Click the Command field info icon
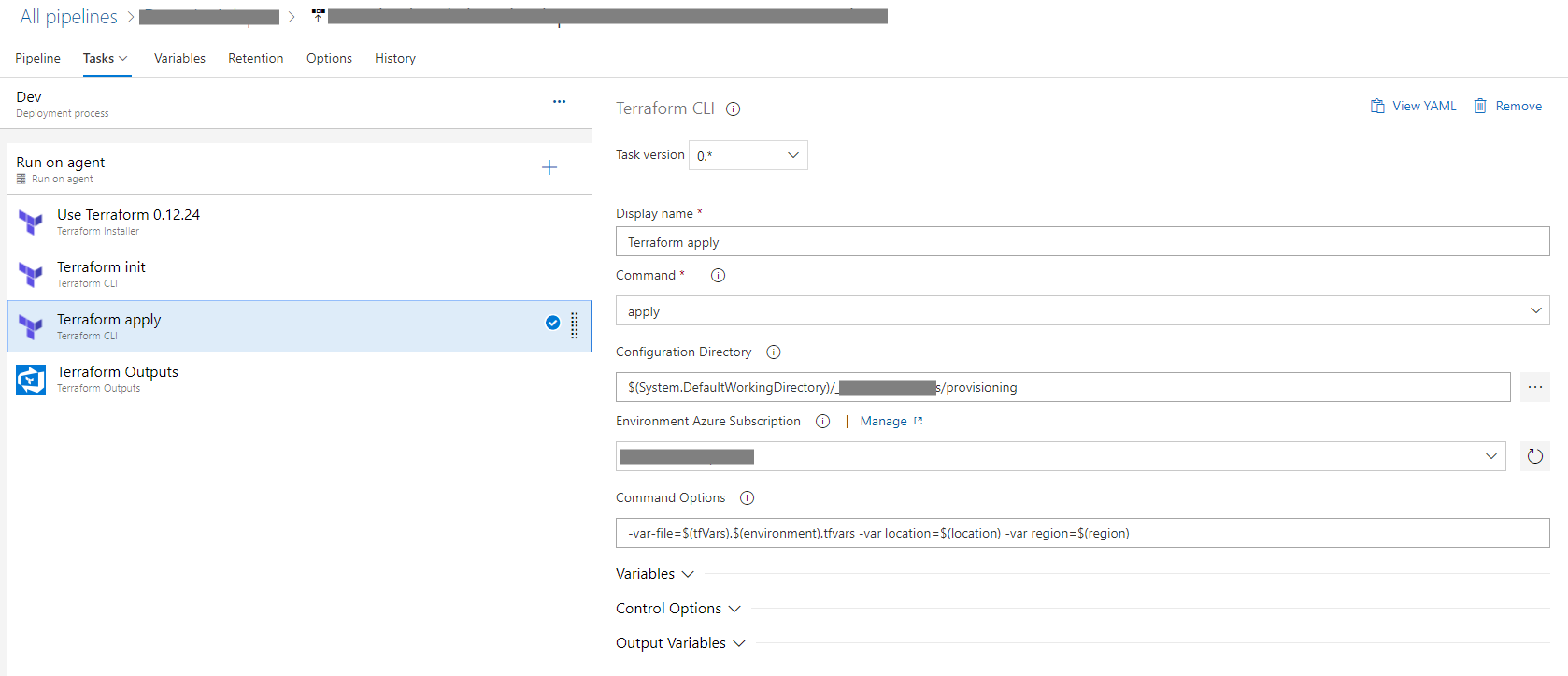Screen dimensions: 1568x676 pyautogui.click(x=718, y=276)
